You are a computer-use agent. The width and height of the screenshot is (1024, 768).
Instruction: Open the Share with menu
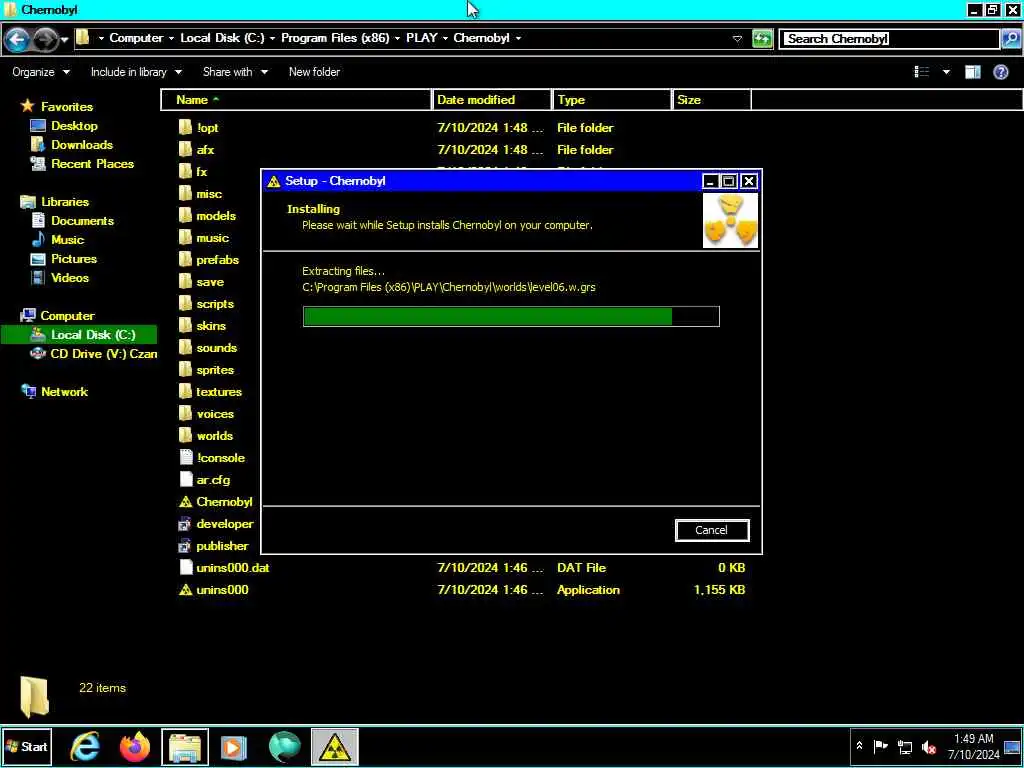[x=235, y=72]
